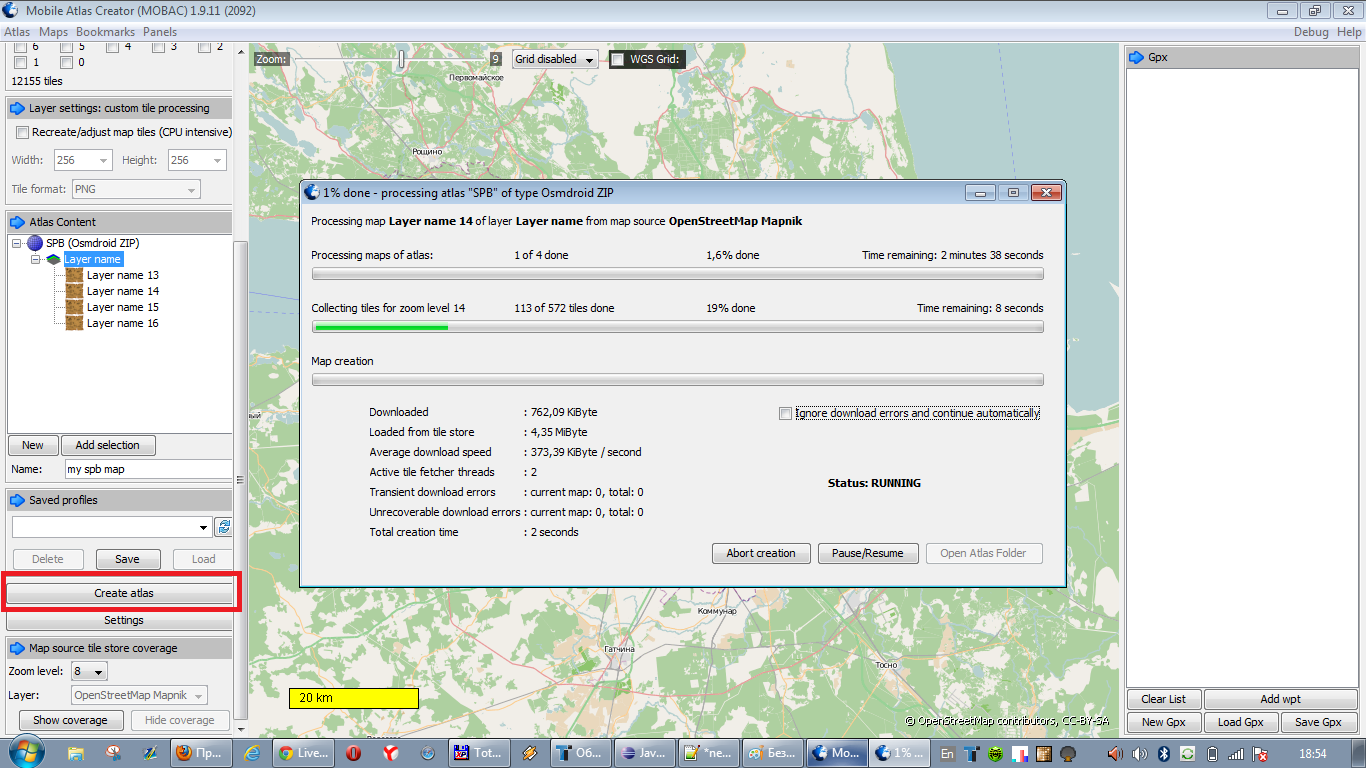Open the Grid disabled dropdown

tap(555, 59)
